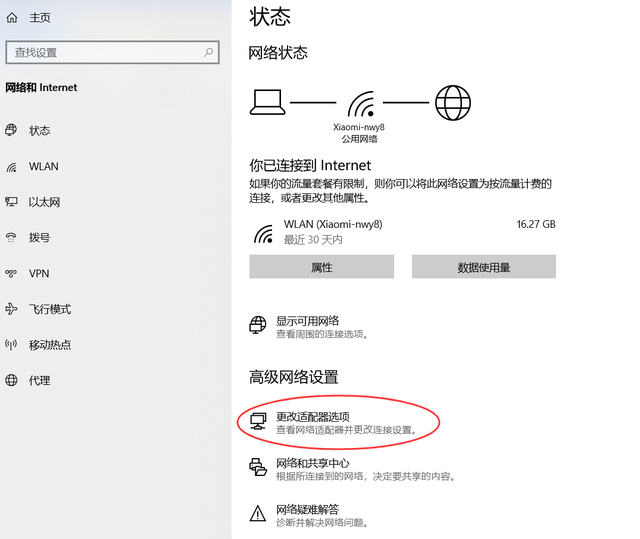Click the Internet globe in network diagram
Viewport: 640px width, 539px height.
(453, 103)
